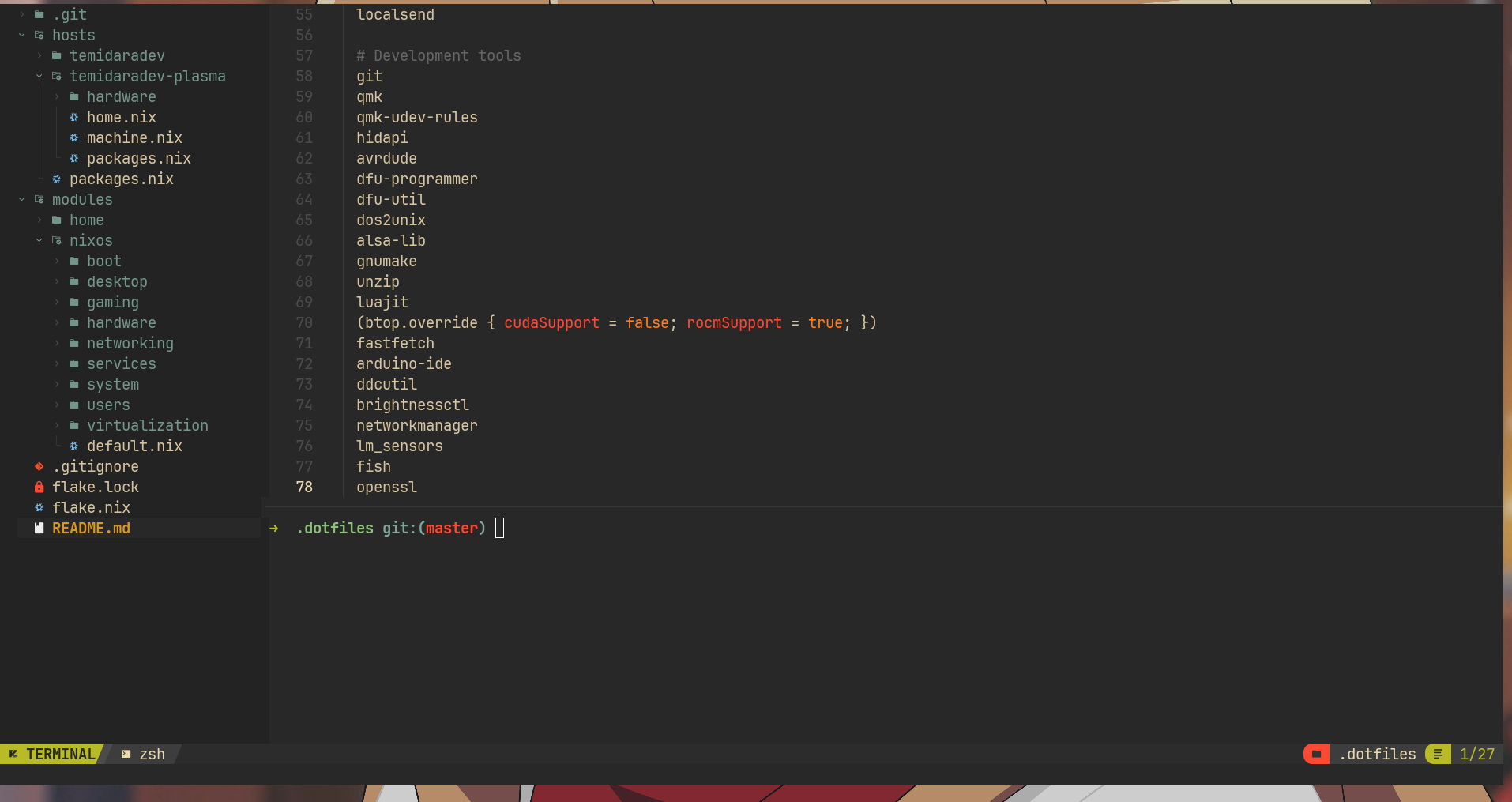This screenshot has height=802, width=1512.
Task: Click the terminal icon beside zsh
Action: pyautogui.click(x=126, y=755)
